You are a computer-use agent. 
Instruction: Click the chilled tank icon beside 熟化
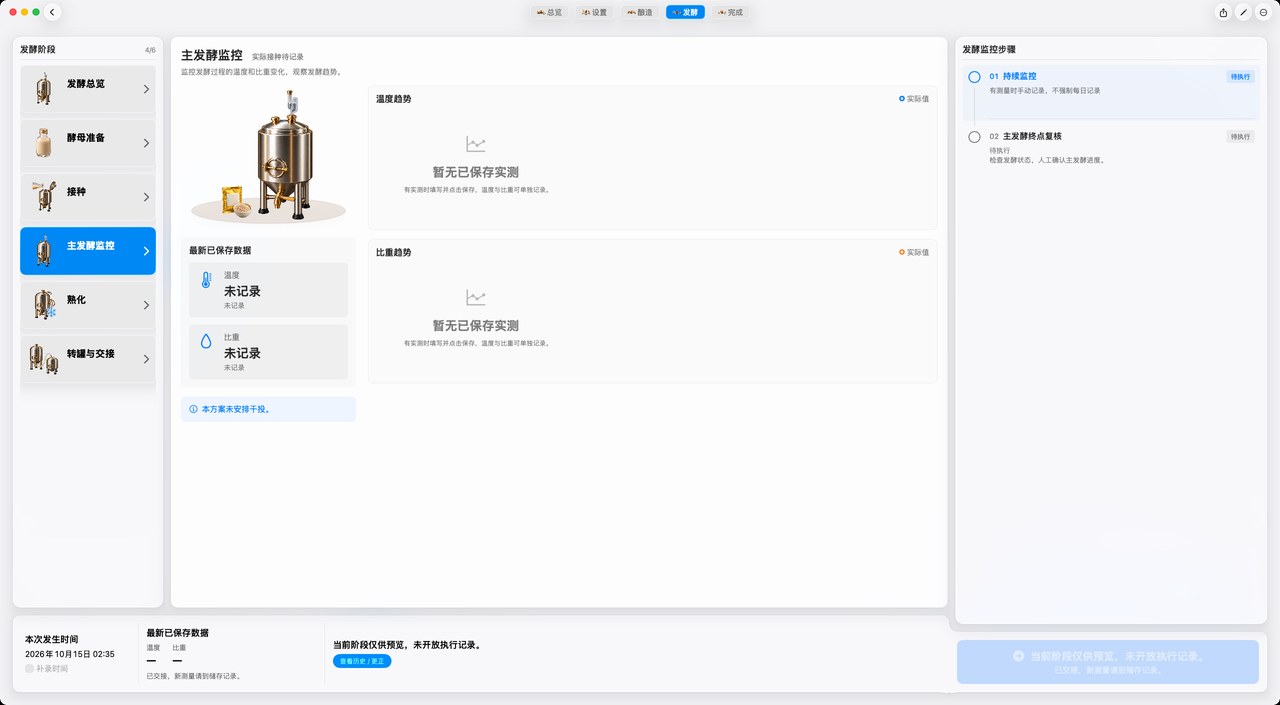tap(44, 305)
